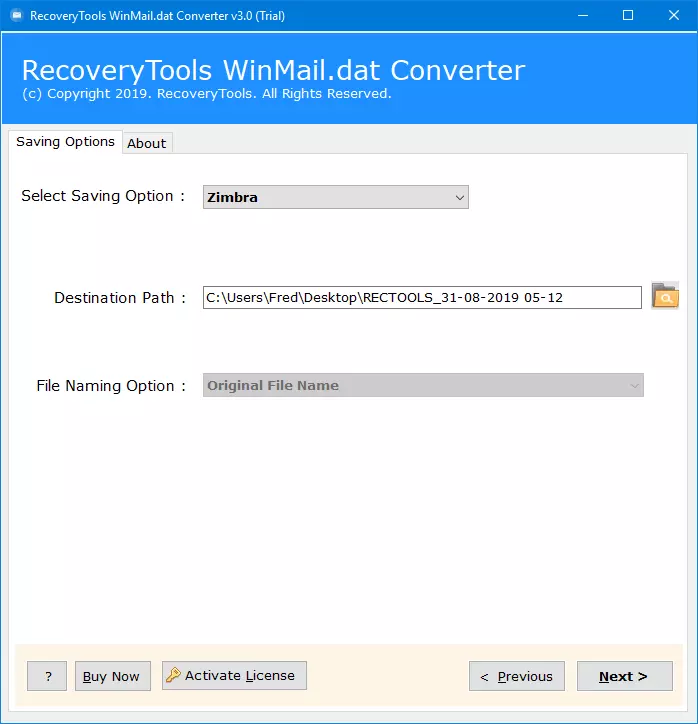Click the RecoveryTools WinMail.dat Converter heading

273,70
